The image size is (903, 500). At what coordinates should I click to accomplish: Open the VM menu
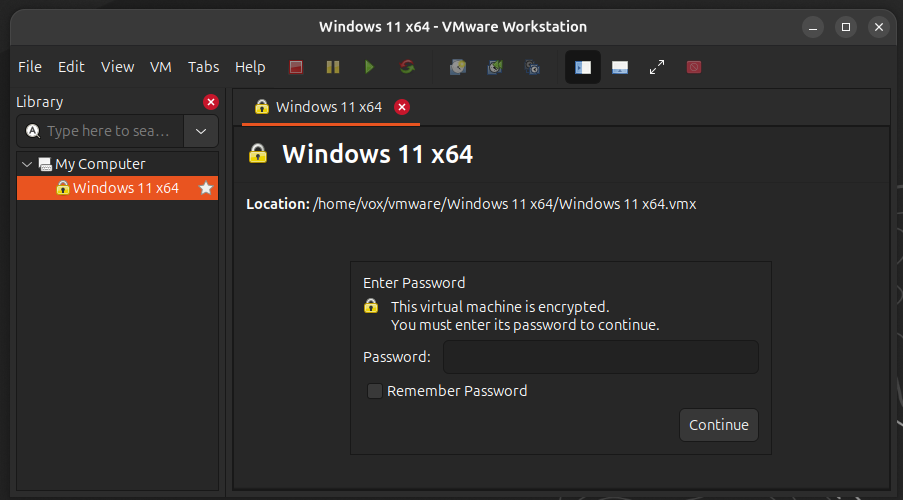pos(161,67)
